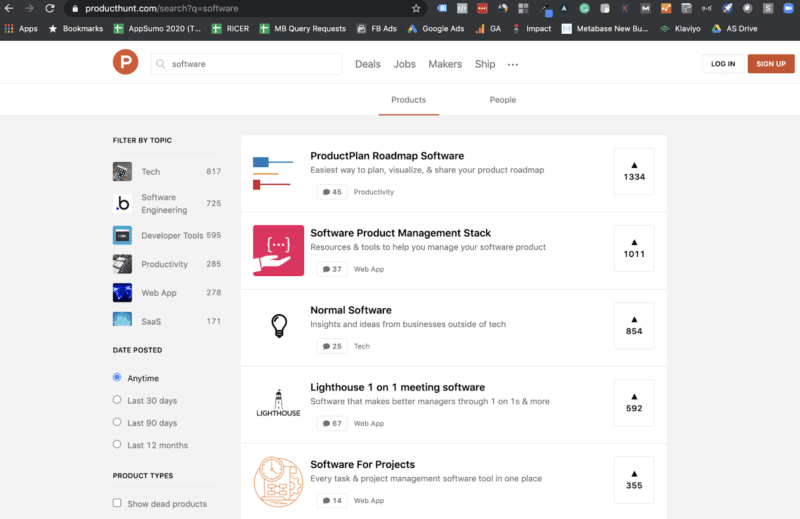Click the search magnifier icon

click(161, 64)
